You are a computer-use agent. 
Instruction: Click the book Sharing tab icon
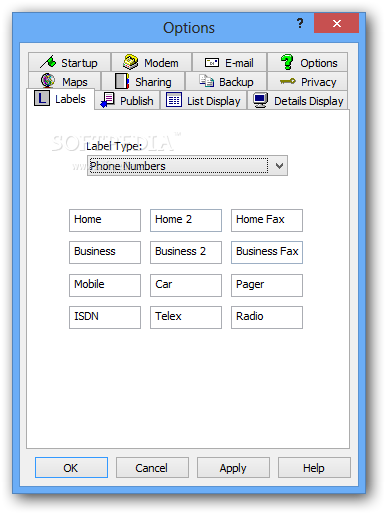pyautogui.click(x=122, y=81)
